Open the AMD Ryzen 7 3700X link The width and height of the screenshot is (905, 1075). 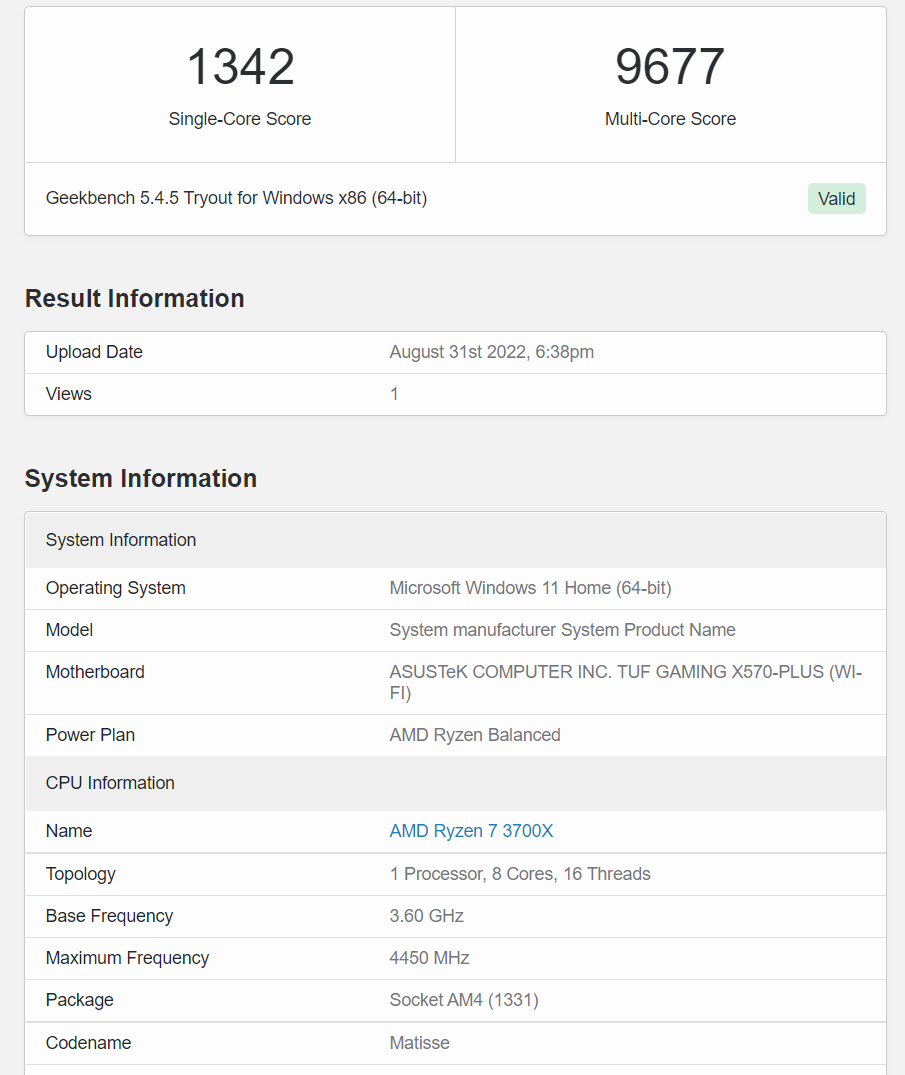coord(471,831)
